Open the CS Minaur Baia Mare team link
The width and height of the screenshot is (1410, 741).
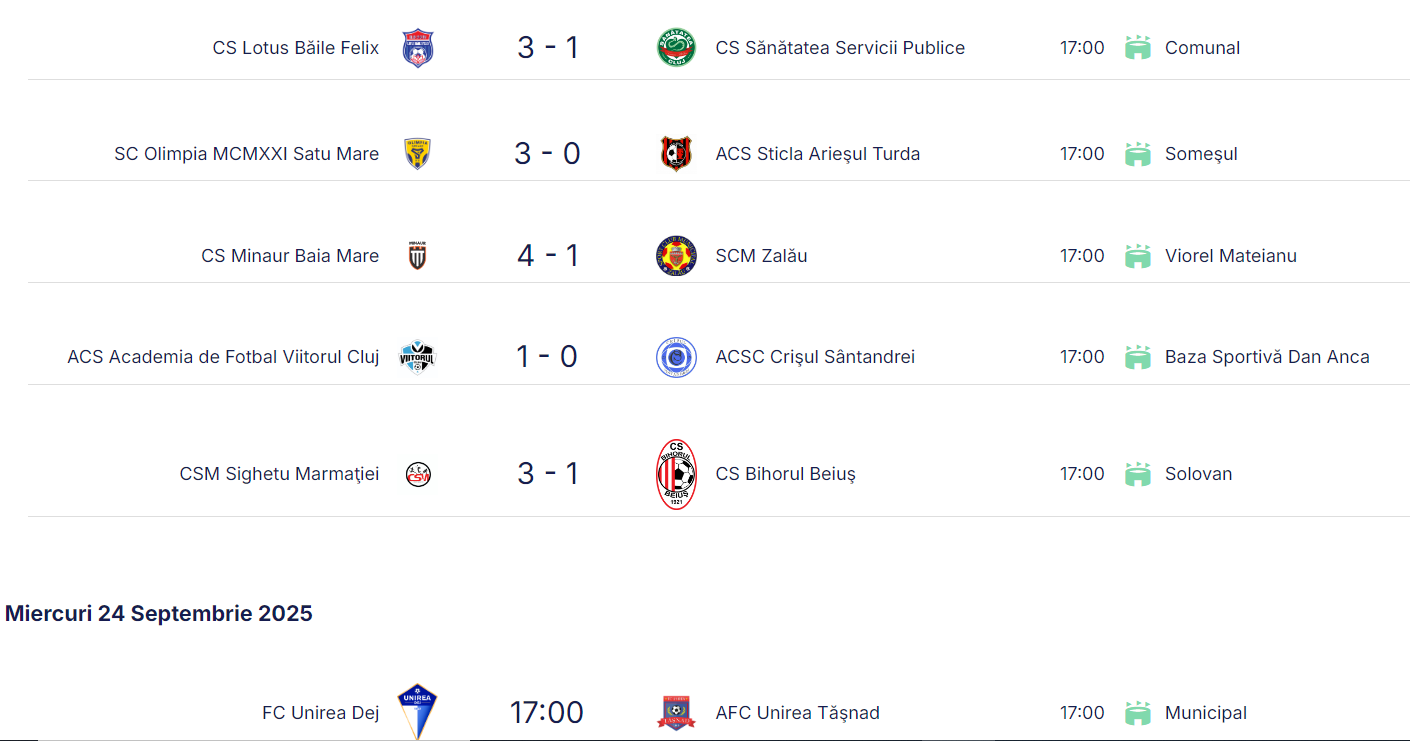(290, 256)
